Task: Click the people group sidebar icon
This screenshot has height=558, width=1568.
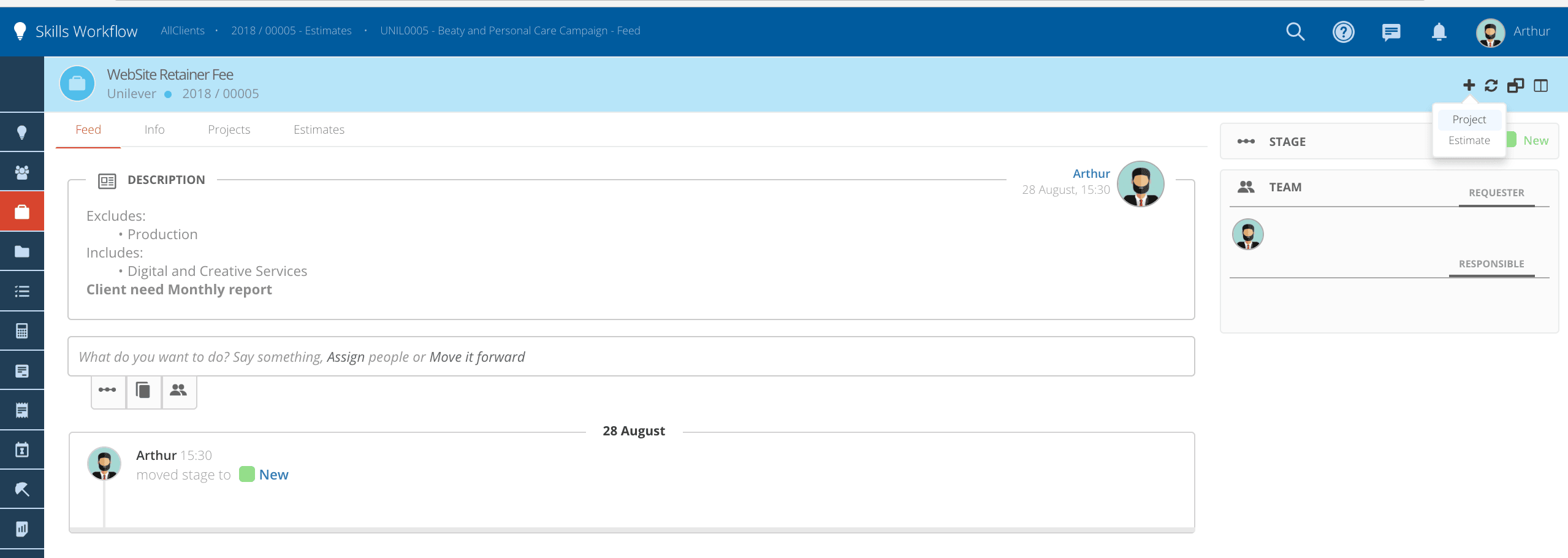Action: (x=22, y=172)
